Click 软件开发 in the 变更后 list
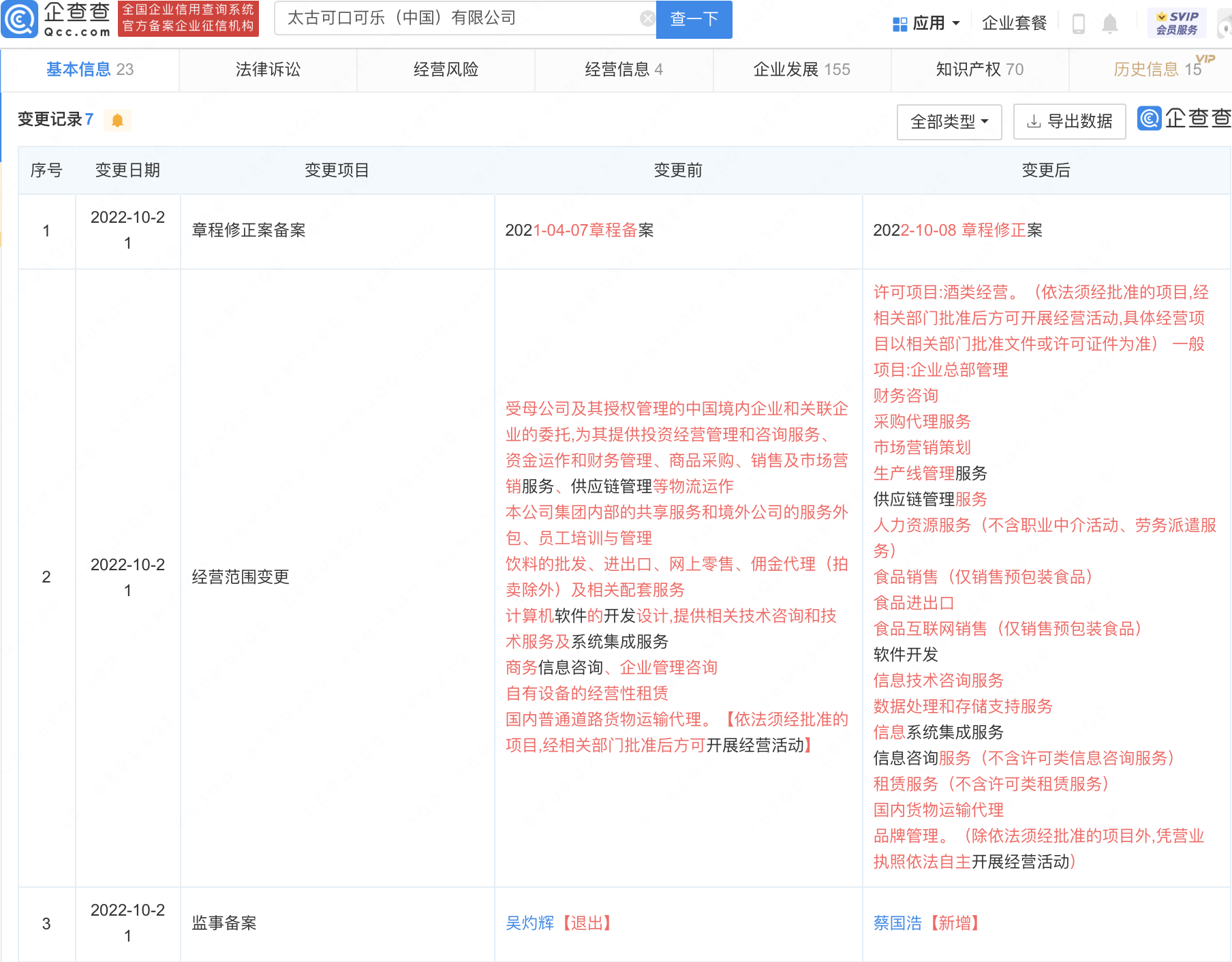This screenshot has width=1232, height=962. [x=906, y=655]
